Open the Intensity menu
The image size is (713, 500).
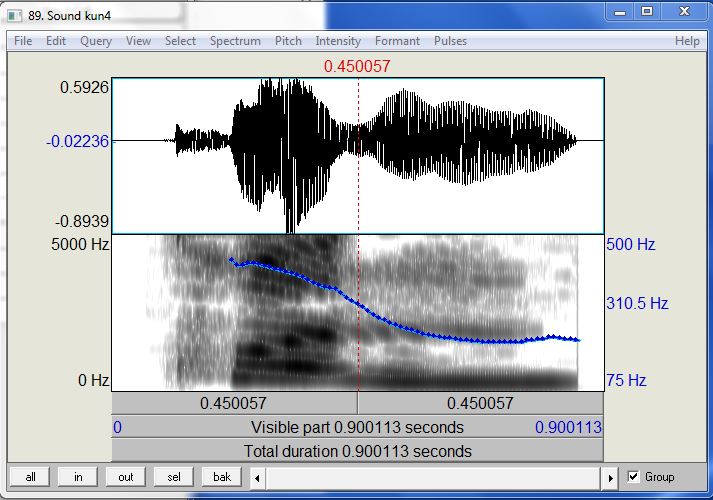(338, 41)
